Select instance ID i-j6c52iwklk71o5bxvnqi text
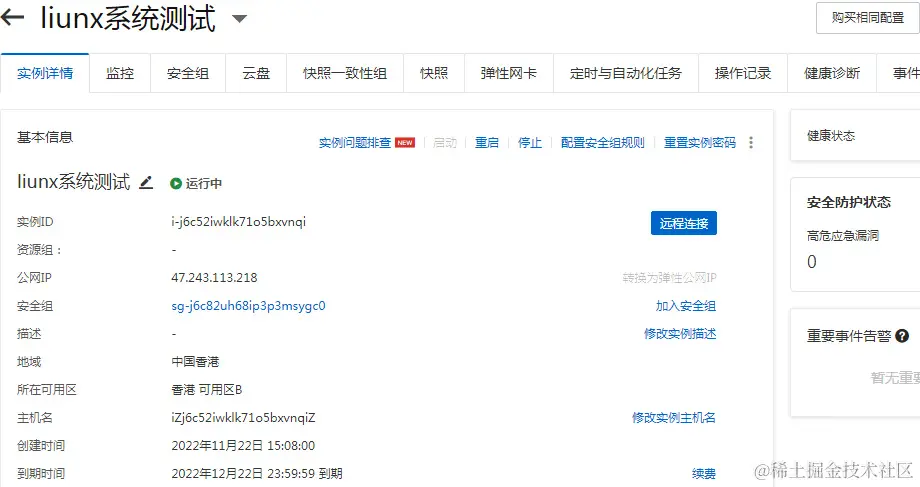Image resolution: width=920 pixels, height=487 pixels. (239, 222)
